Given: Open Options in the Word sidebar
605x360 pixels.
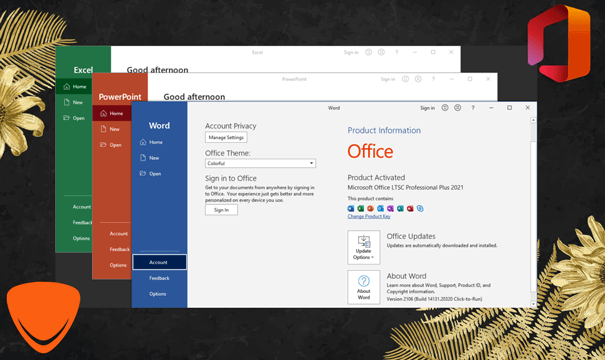Looking at the screenshot, I should point(159,294).
